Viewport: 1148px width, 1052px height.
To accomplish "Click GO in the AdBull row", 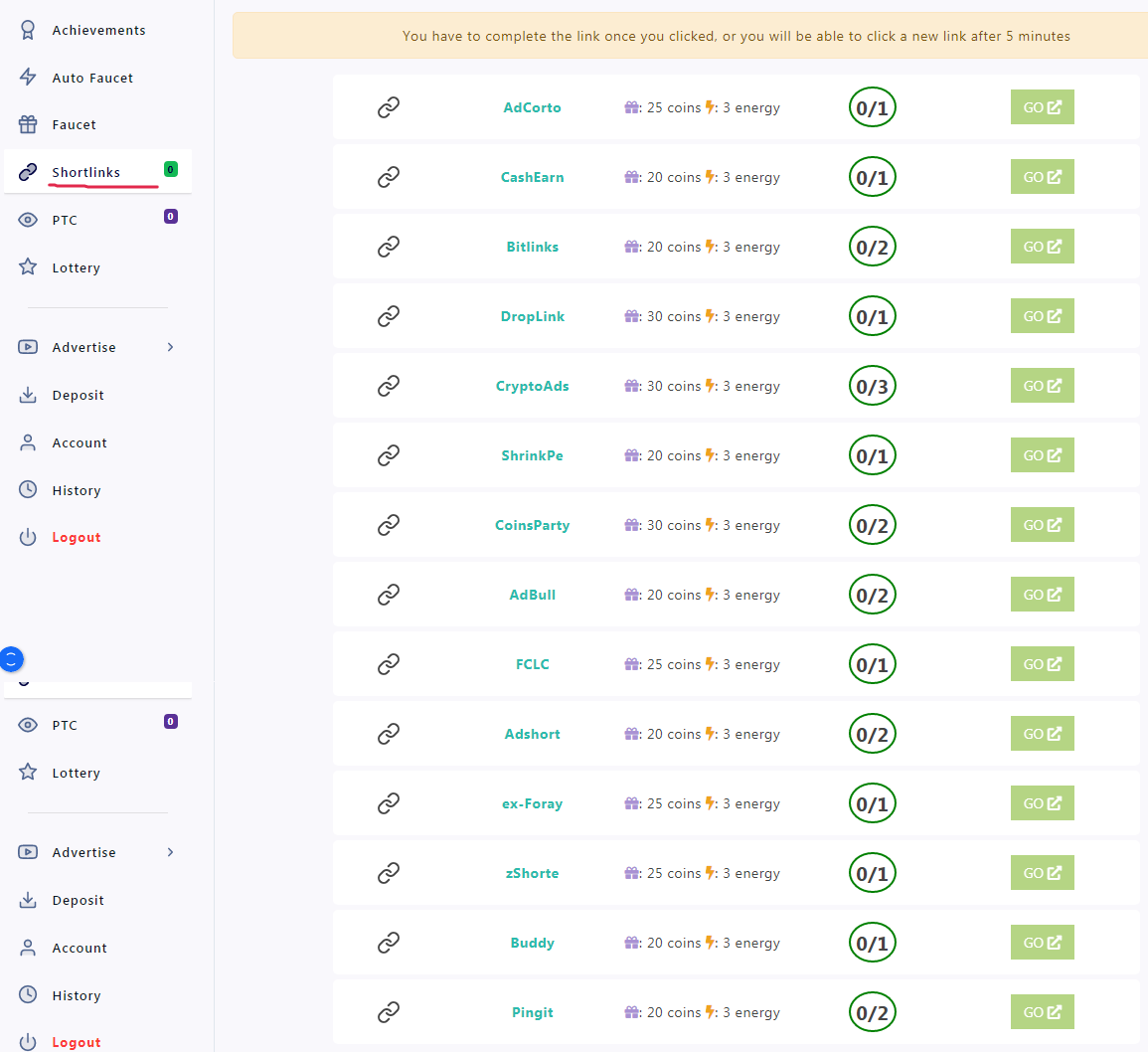I will 1042,595.
